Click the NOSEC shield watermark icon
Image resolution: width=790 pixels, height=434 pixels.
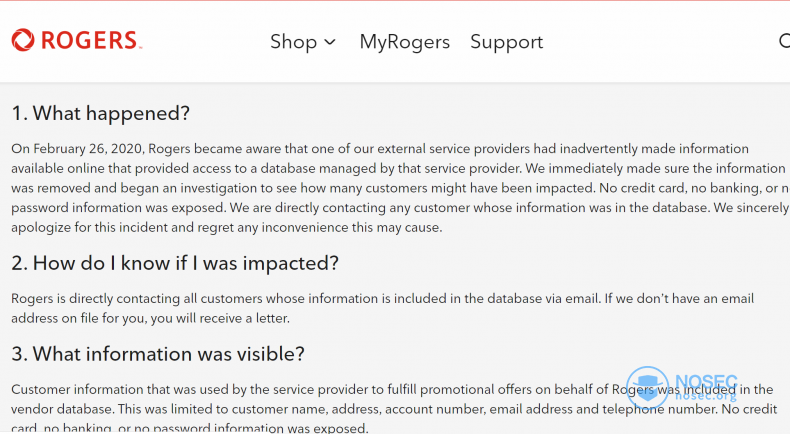pyautogui.click(x=647, y=387)
